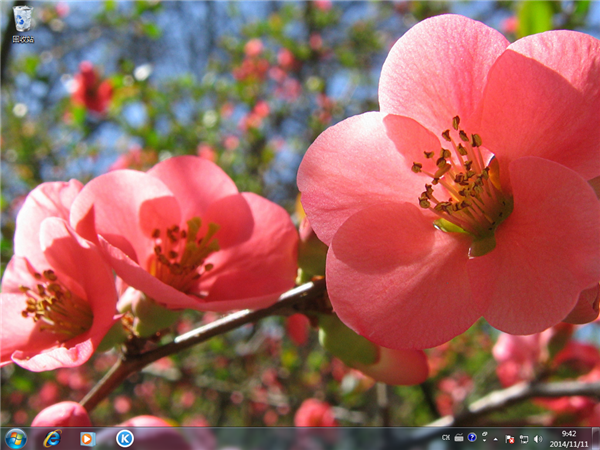Launch Internet Explorer from the taskbar
Image resolution: width=600 pixels, height=450 pixels.
click(52, 438)
